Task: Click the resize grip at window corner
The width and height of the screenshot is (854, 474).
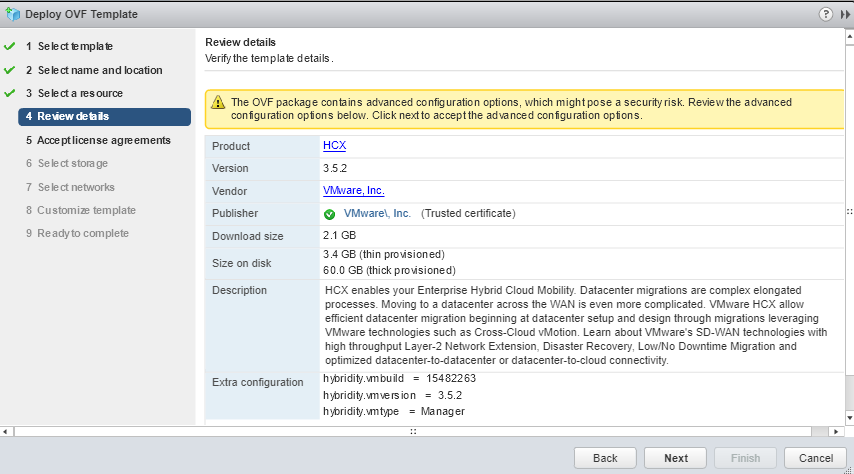Action: 849,470
